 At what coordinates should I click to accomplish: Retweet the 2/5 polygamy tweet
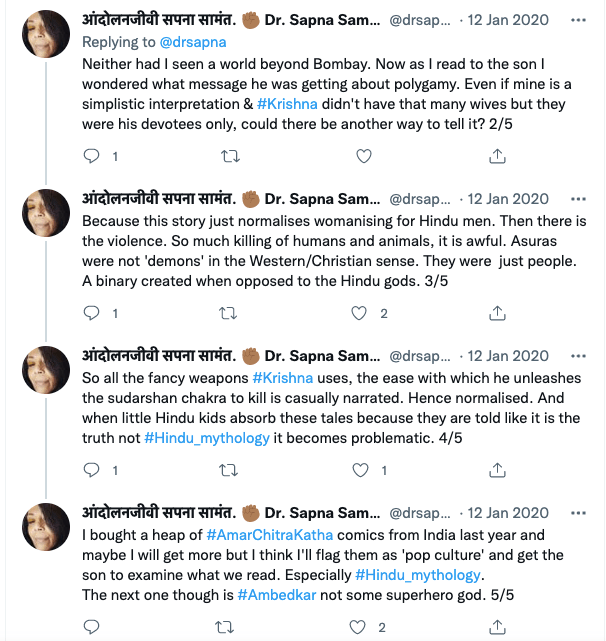(229, 156)
